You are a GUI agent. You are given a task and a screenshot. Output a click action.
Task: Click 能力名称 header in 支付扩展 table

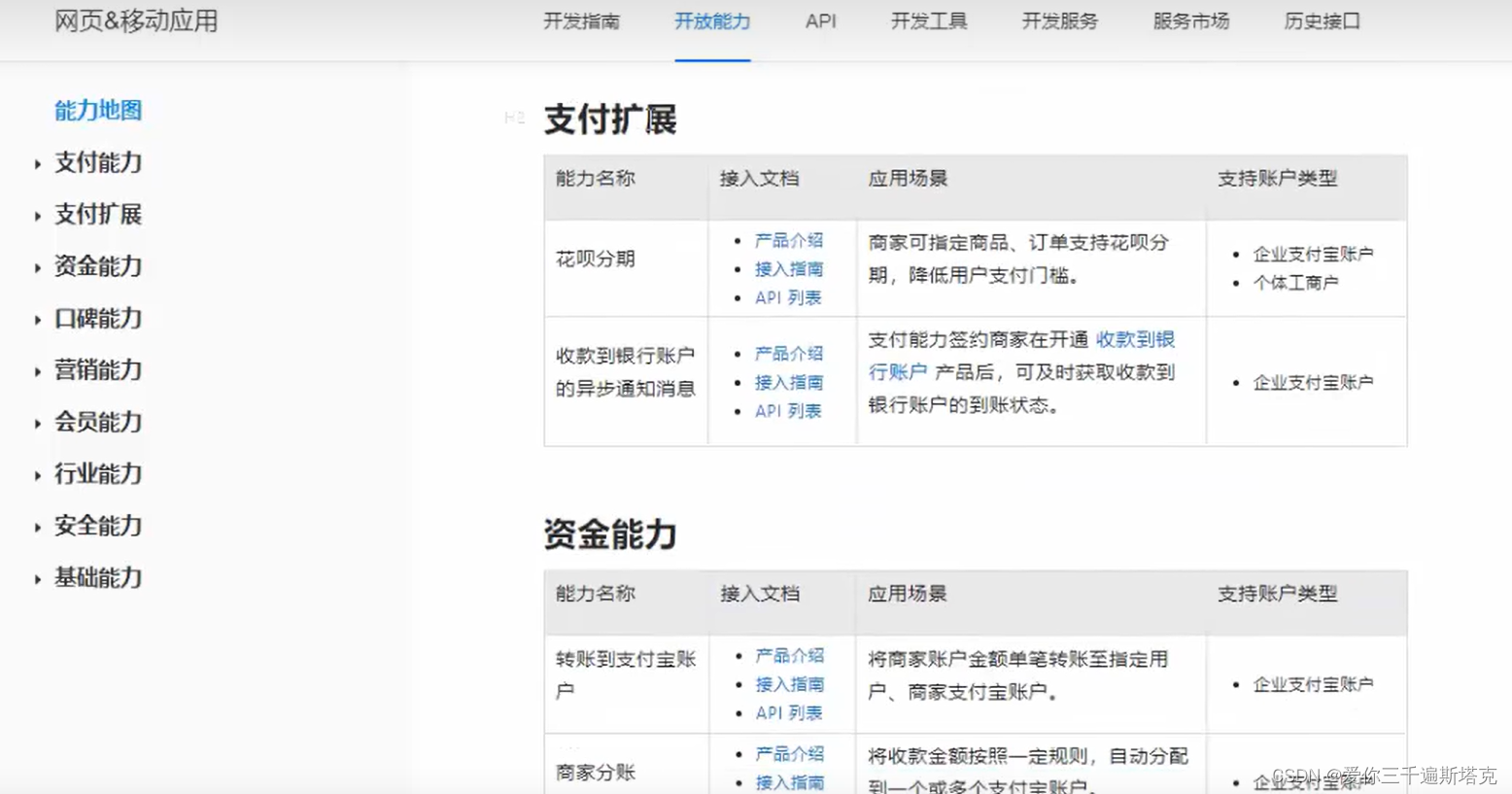point(596,179)
